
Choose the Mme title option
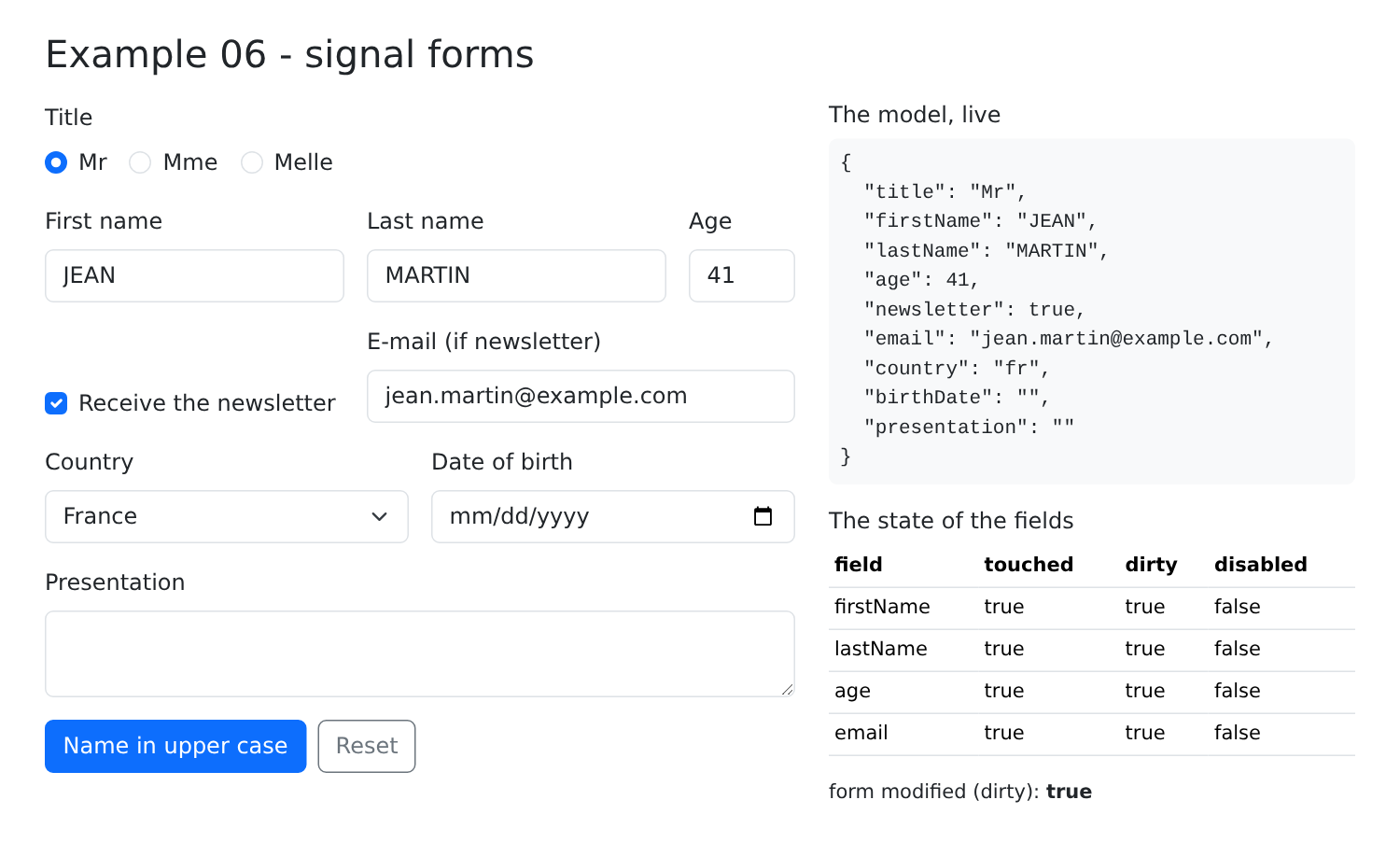[x=140, y=162]
